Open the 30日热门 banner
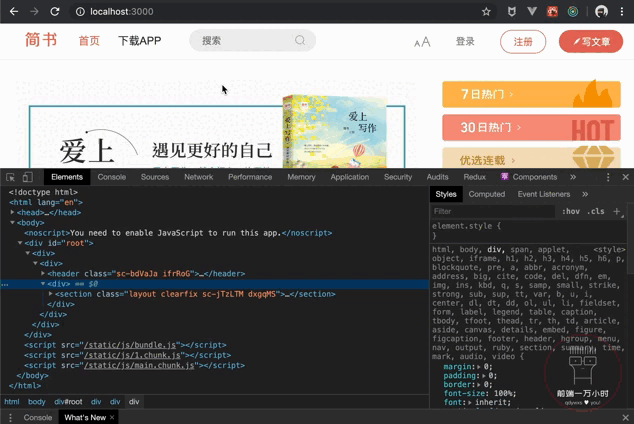This screenshot has height=424, width=634. [531, 127]
